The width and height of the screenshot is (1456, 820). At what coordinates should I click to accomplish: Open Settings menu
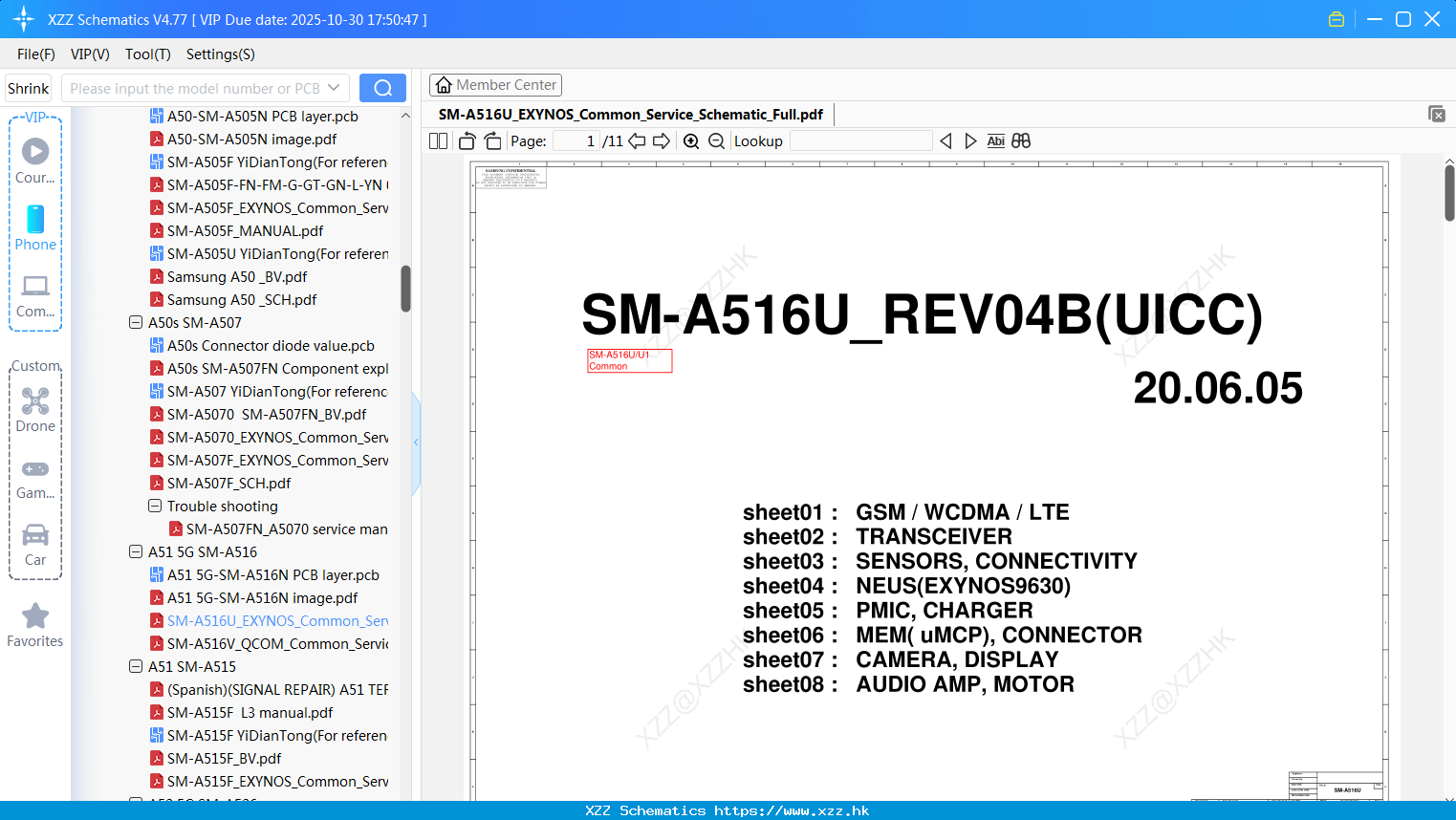tap(221, 54)
